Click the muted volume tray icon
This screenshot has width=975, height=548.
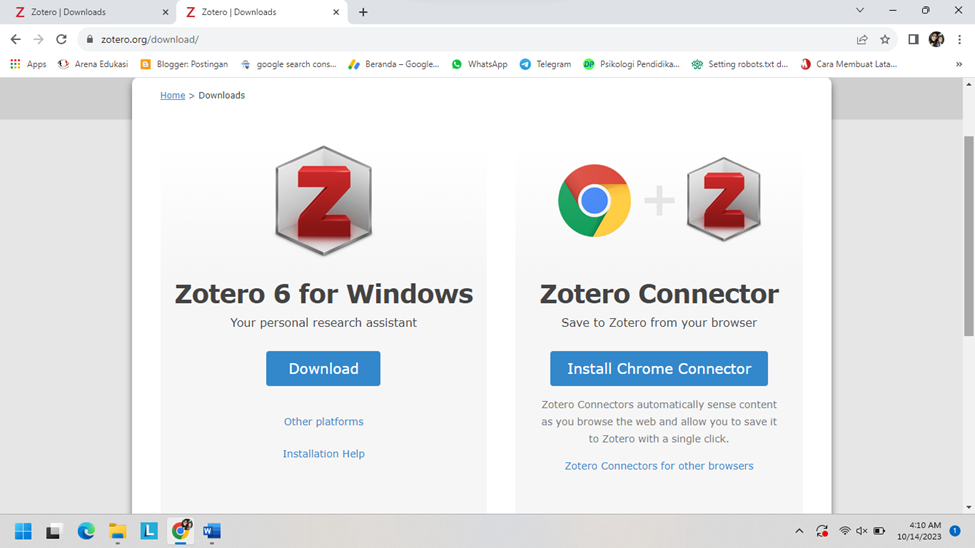pyautogui.click(x=862, y=531)
